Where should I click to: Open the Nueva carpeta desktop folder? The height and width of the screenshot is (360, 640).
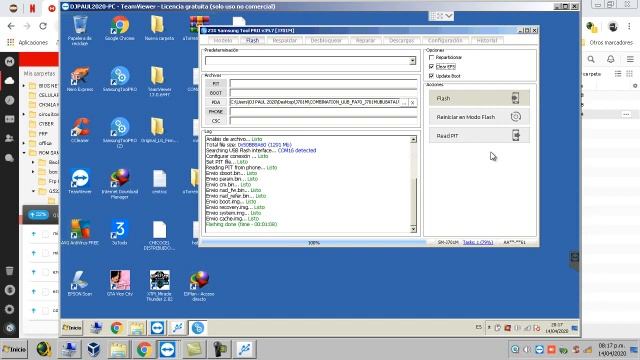click(159, 29)
